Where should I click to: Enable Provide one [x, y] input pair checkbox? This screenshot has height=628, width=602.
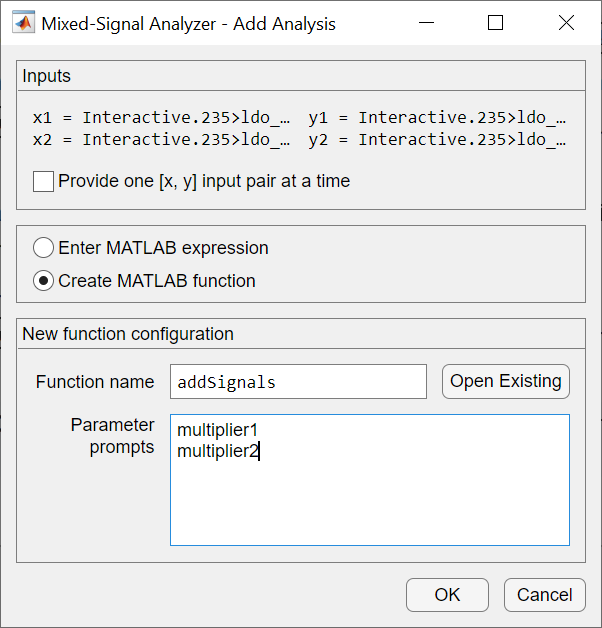coord(43,182)
